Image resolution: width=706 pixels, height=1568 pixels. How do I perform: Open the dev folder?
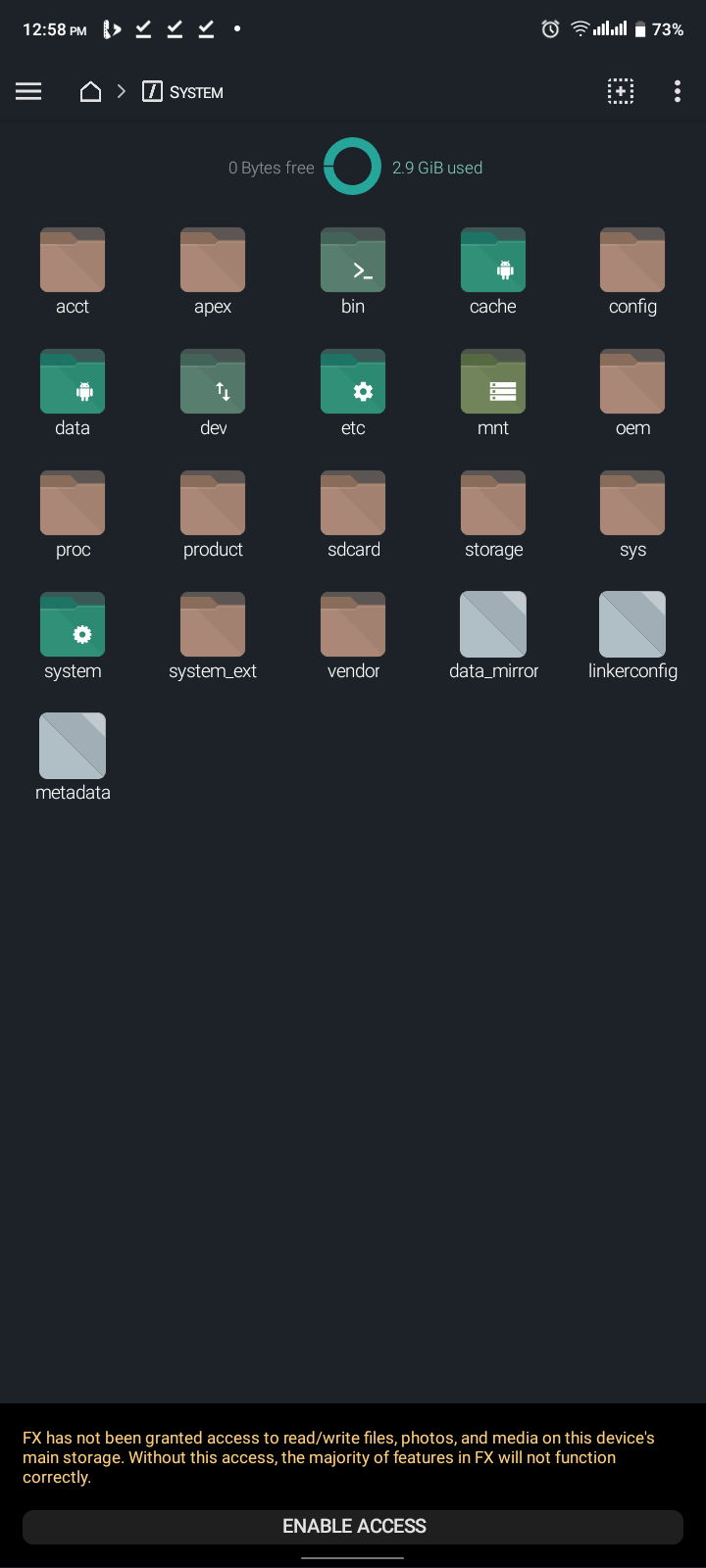(213, 383)
